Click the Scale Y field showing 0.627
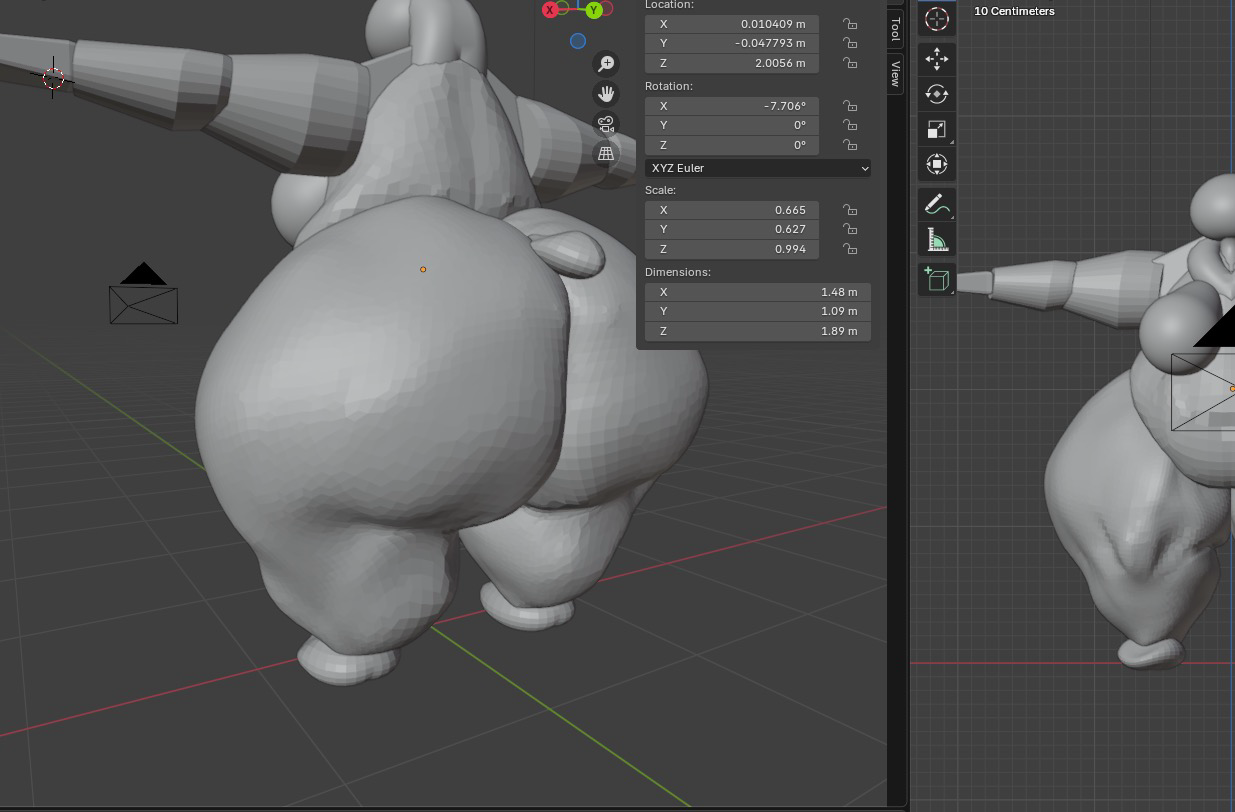 coord(732,229)
